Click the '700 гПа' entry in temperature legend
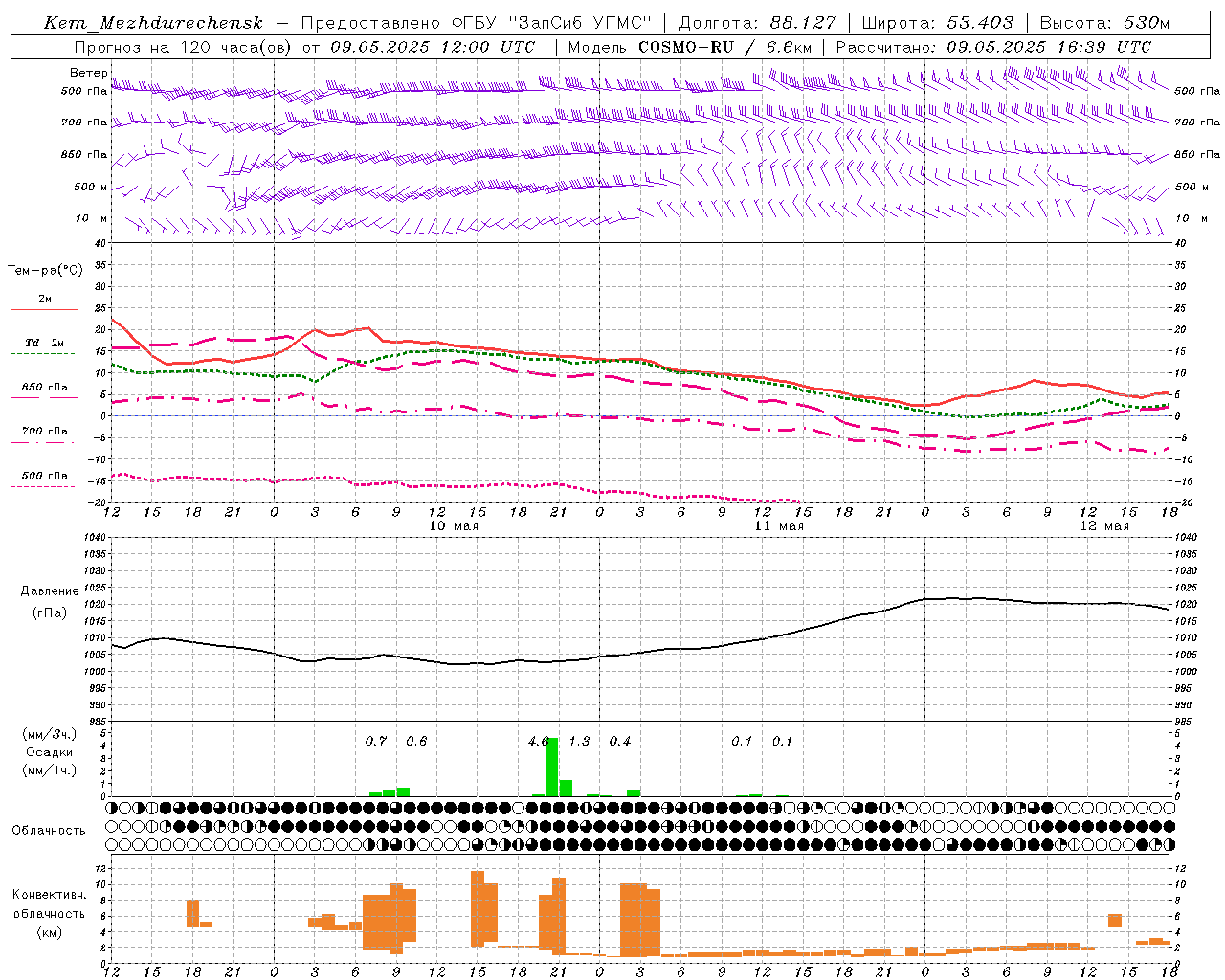 [x=45, y=431]
